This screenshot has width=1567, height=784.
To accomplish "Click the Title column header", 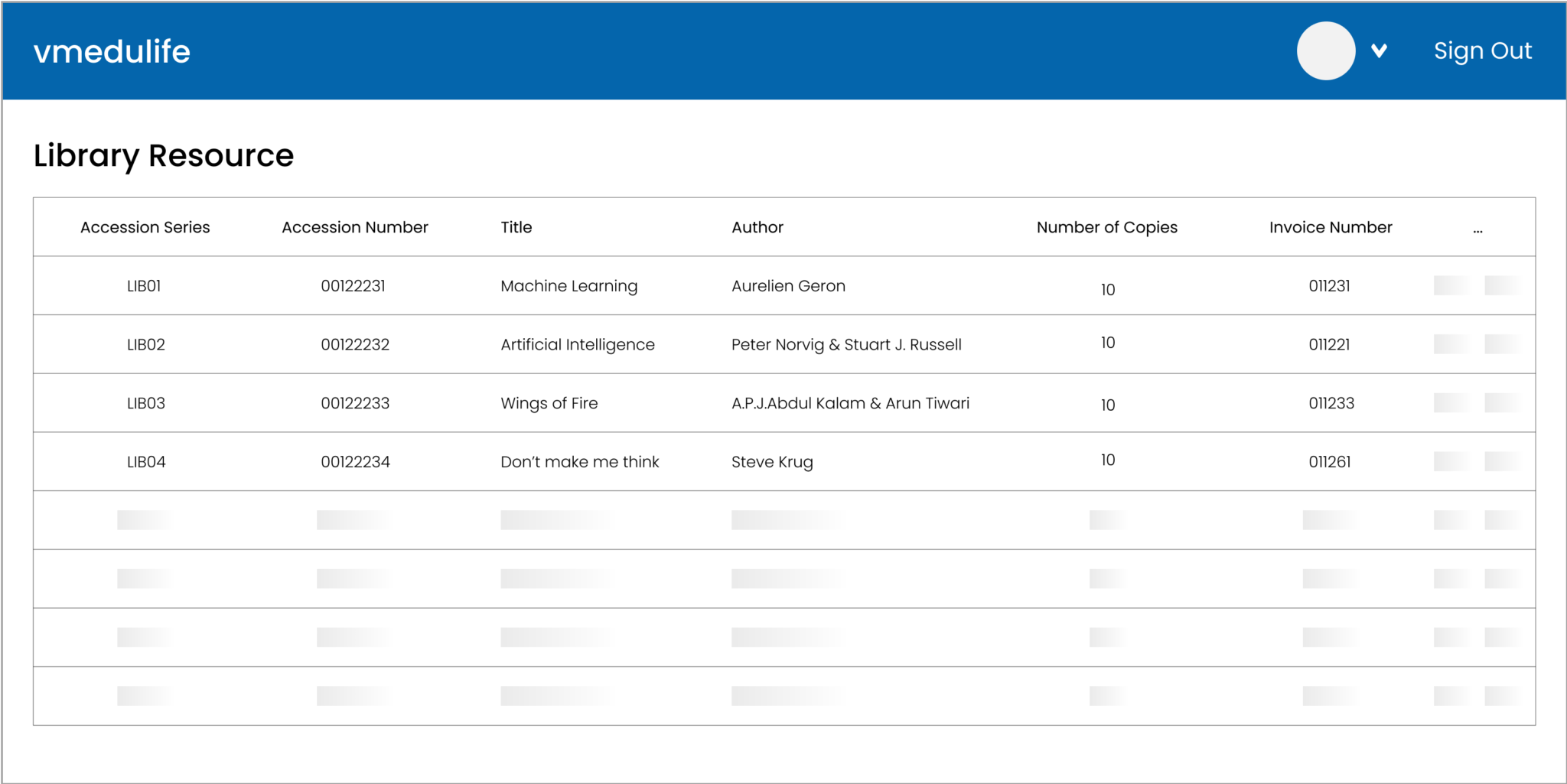I will [516, 227].
